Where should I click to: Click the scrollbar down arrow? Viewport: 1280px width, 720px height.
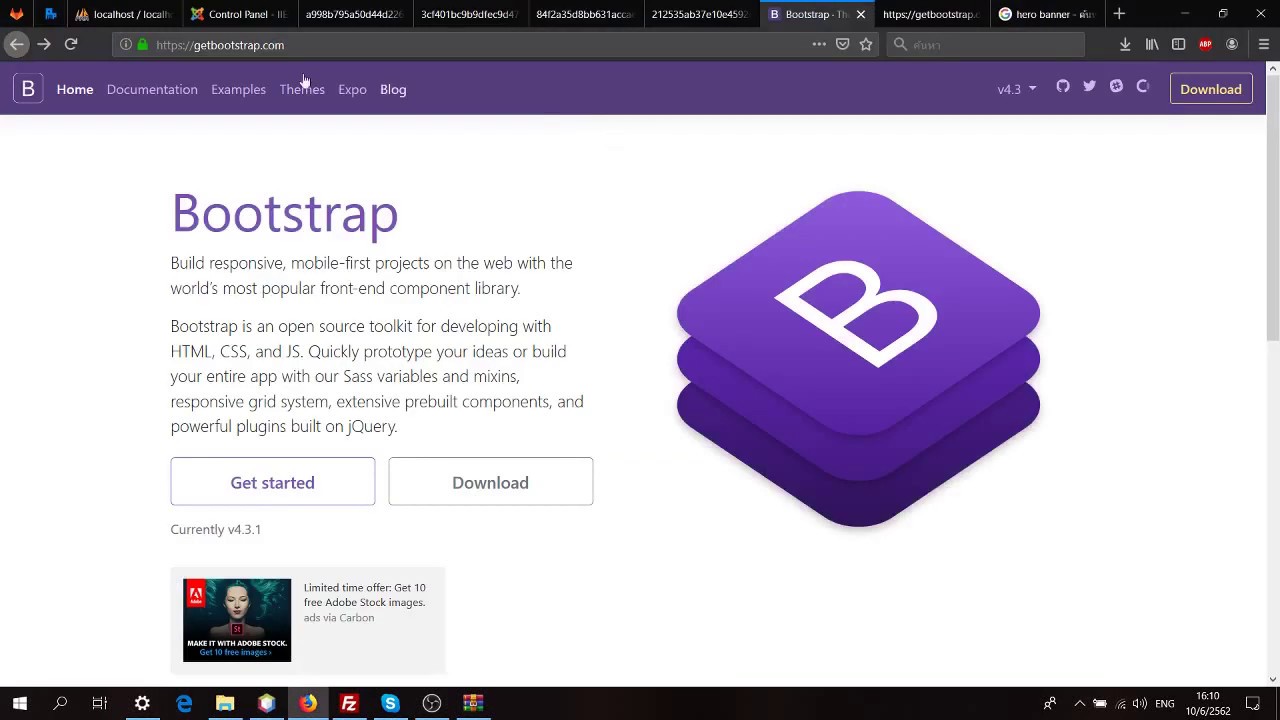pyautogui.click(x=1272, y=680)
